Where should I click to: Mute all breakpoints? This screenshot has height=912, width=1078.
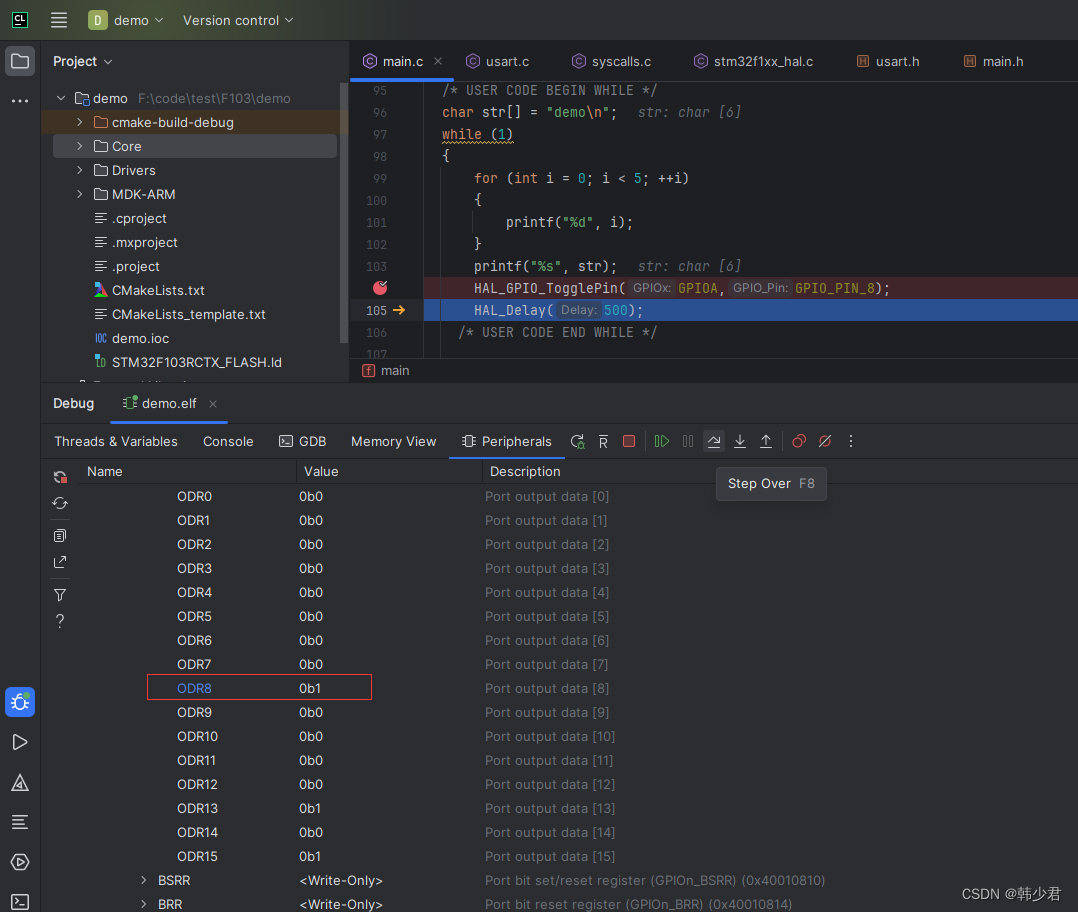(824, 441)
